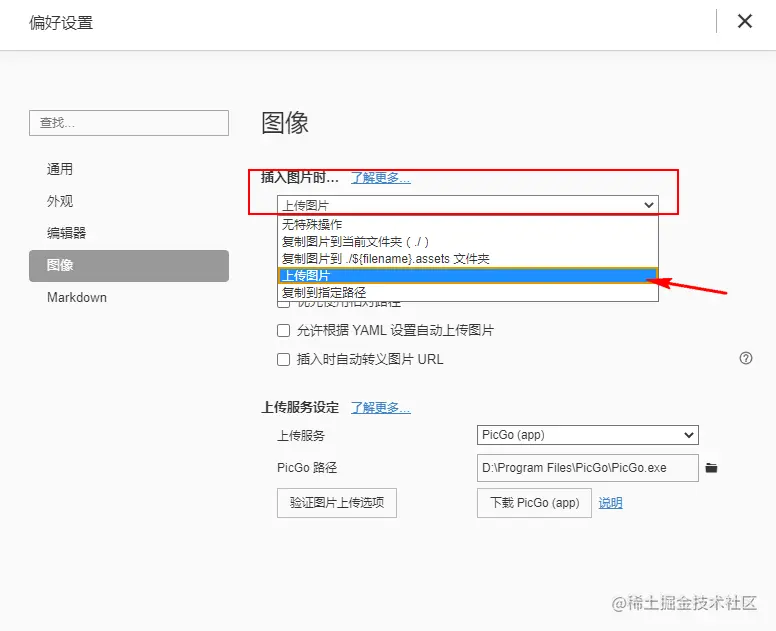Click the 验证图片上传选项 button

tap(337, 503)
